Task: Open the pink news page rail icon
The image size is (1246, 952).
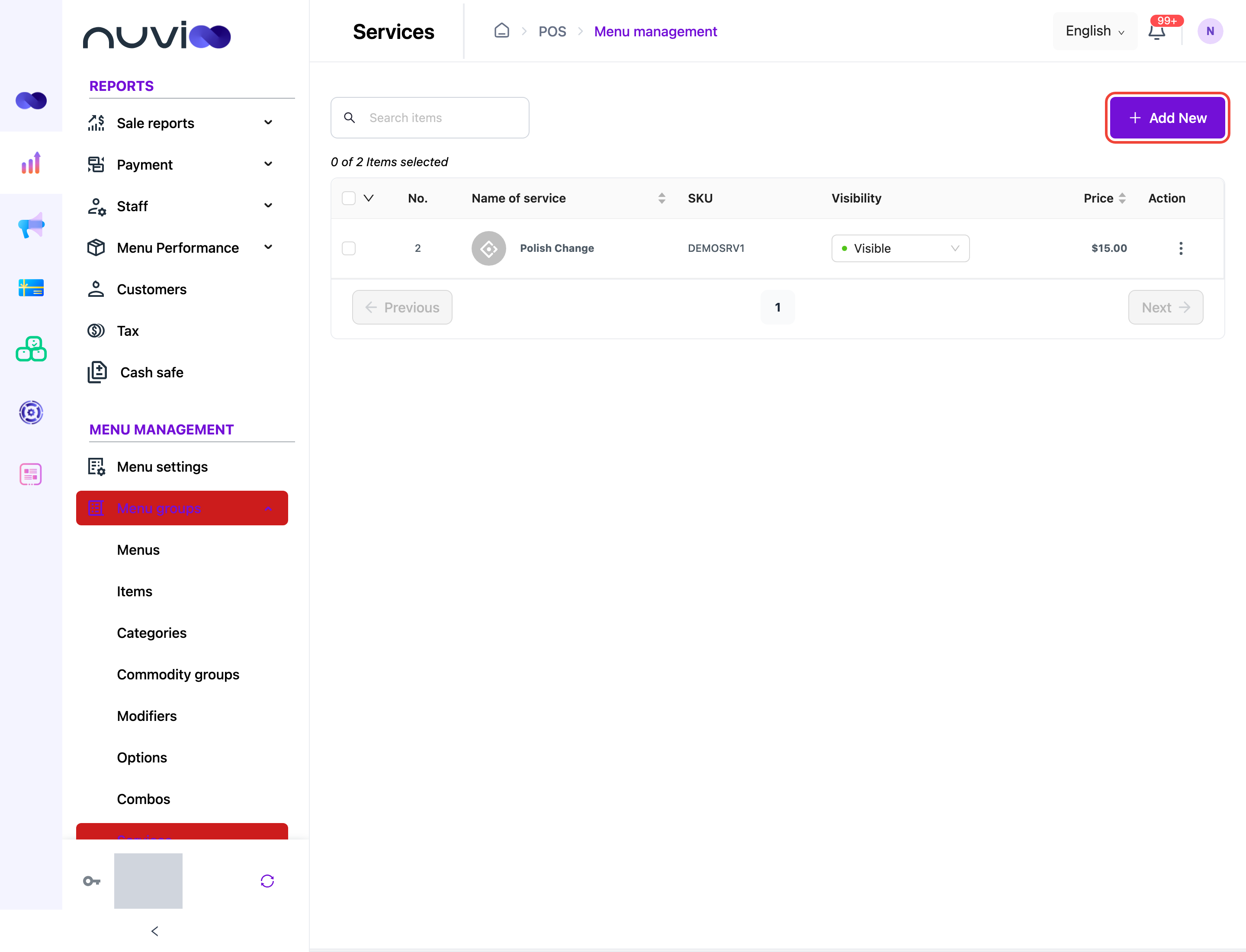Action: tap(31, 474)
